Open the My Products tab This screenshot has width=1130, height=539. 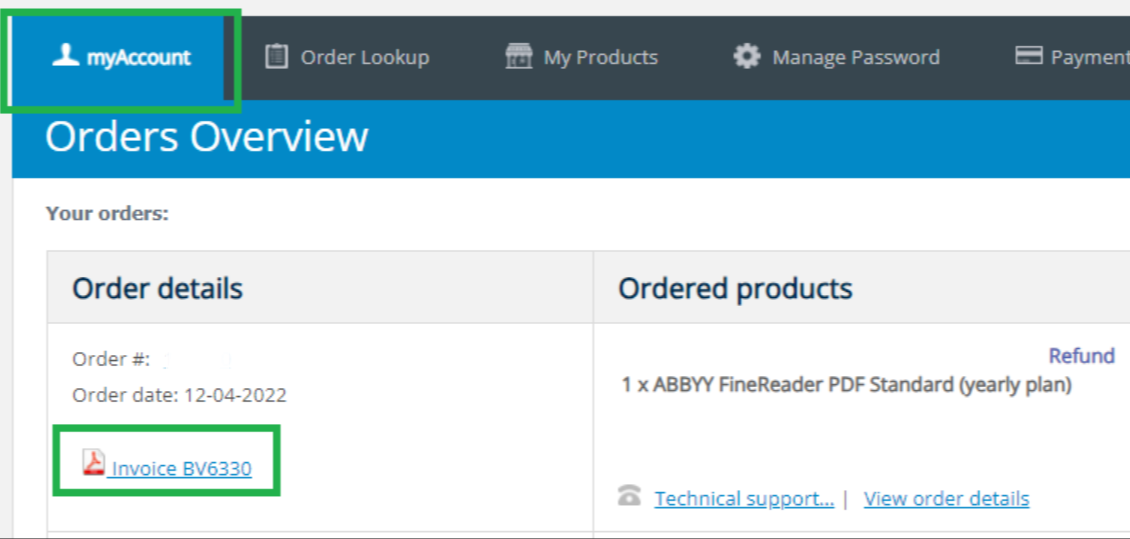[x=582, y=57]
